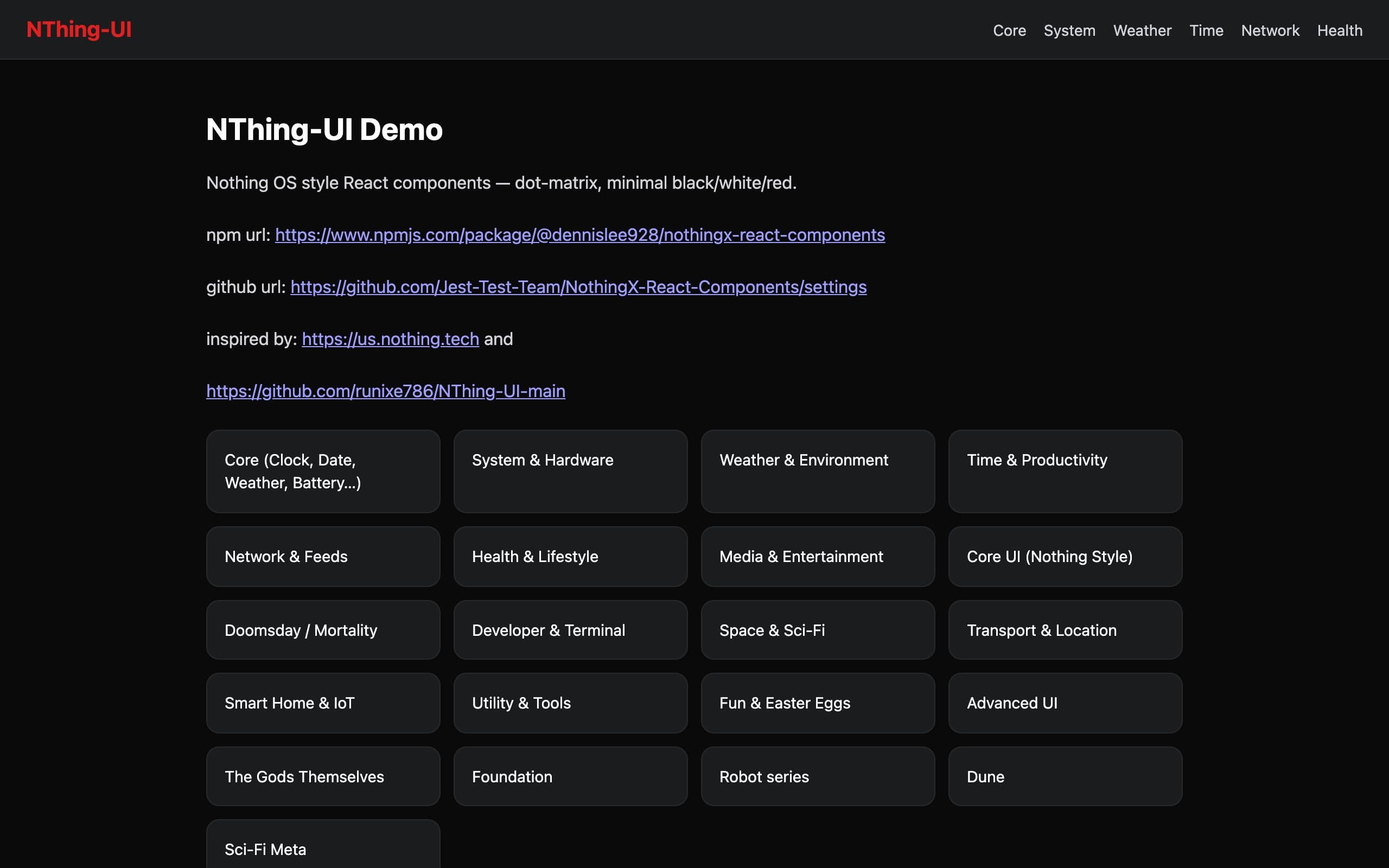Choose the Advanced UI card
This screenshot has height=868, width=1389.
tap(1065, 703)
